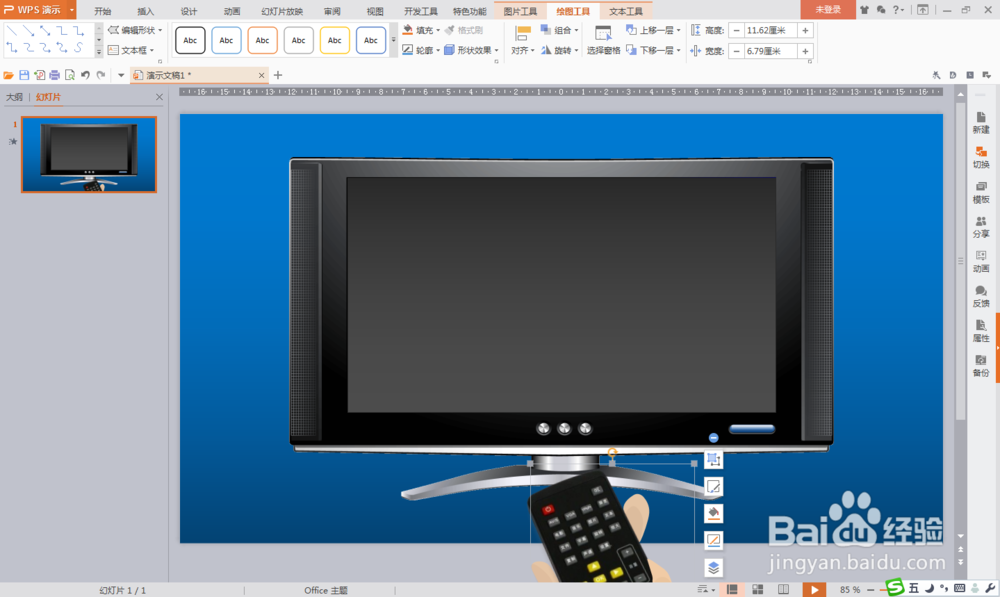The width and height of the screenshot is (1000, 597).
Task: Close the 演示文稿1 document tab
Action: (x=261, y=75)
